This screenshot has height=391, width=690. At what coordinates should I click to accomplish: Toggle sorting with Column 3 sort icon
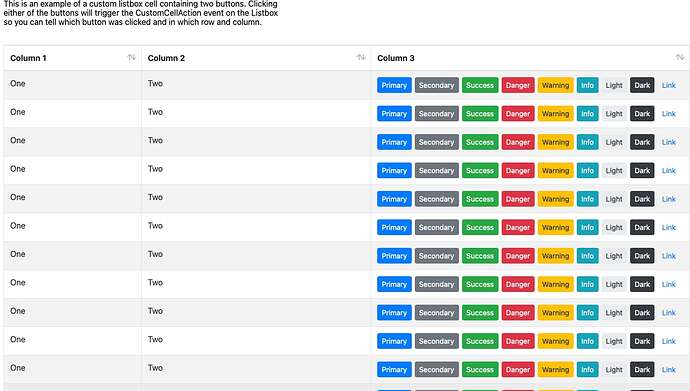pyautogui.click(x=680, y=58)
